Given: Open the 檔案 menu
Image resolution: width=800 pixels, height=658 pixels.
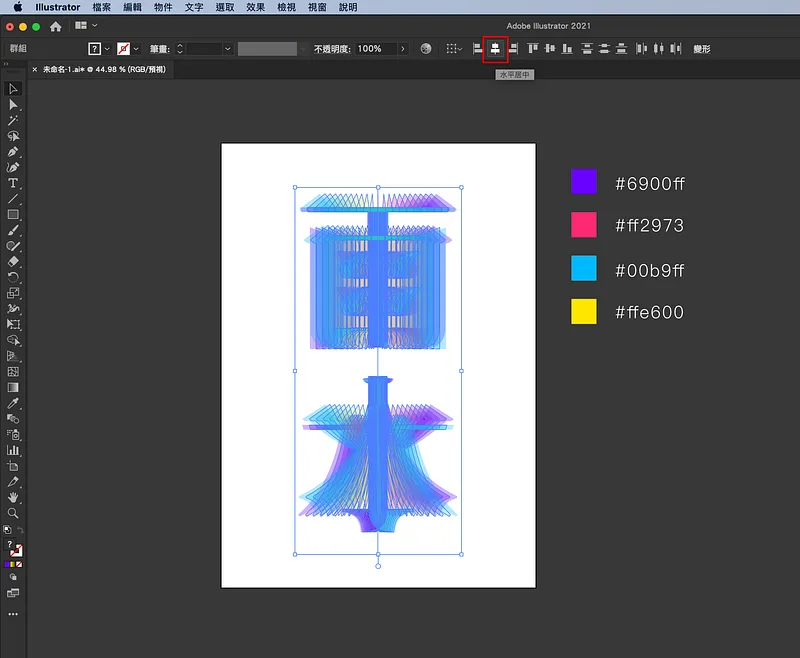Looking at the screenshot, I should tap(102, 7).
